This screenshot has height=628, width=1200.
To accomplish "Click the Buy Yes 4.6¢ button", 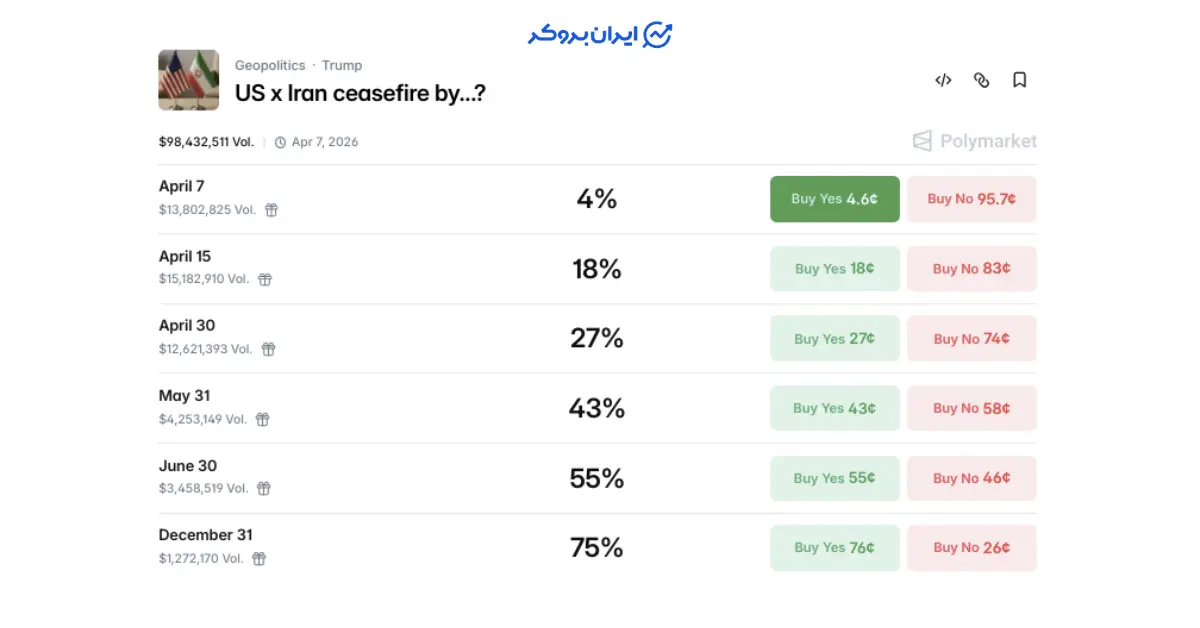I will click(834, 199).
